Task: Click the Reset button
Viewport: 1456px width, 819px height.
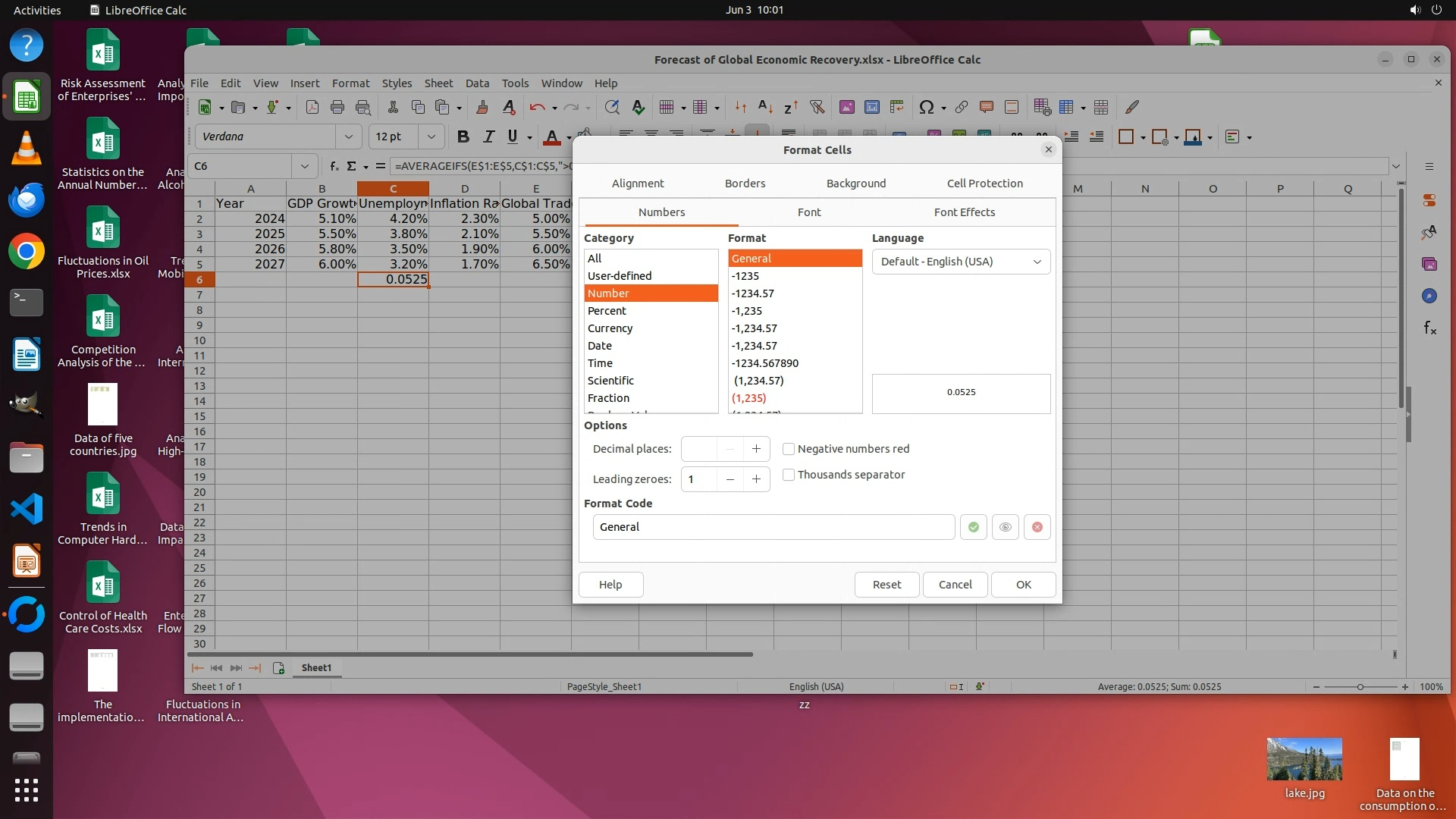Action: tap(886, 585)
